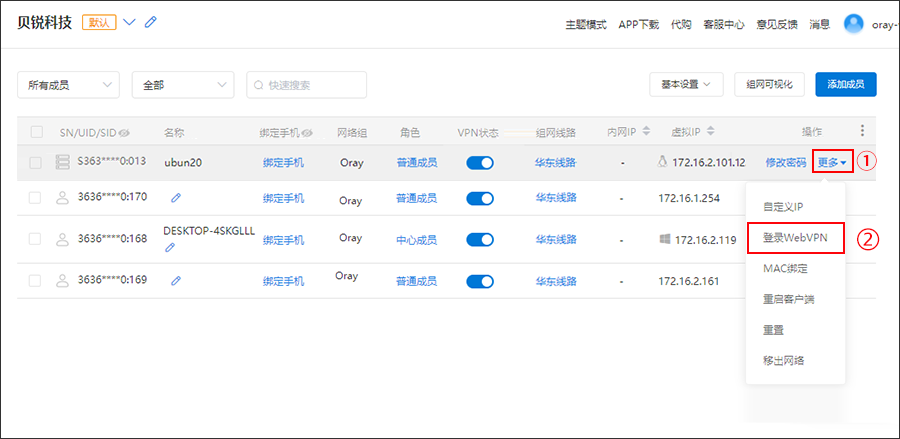Click virtual IP 172.16.1.254
This screenshot has width=900, height=439.
688,198
